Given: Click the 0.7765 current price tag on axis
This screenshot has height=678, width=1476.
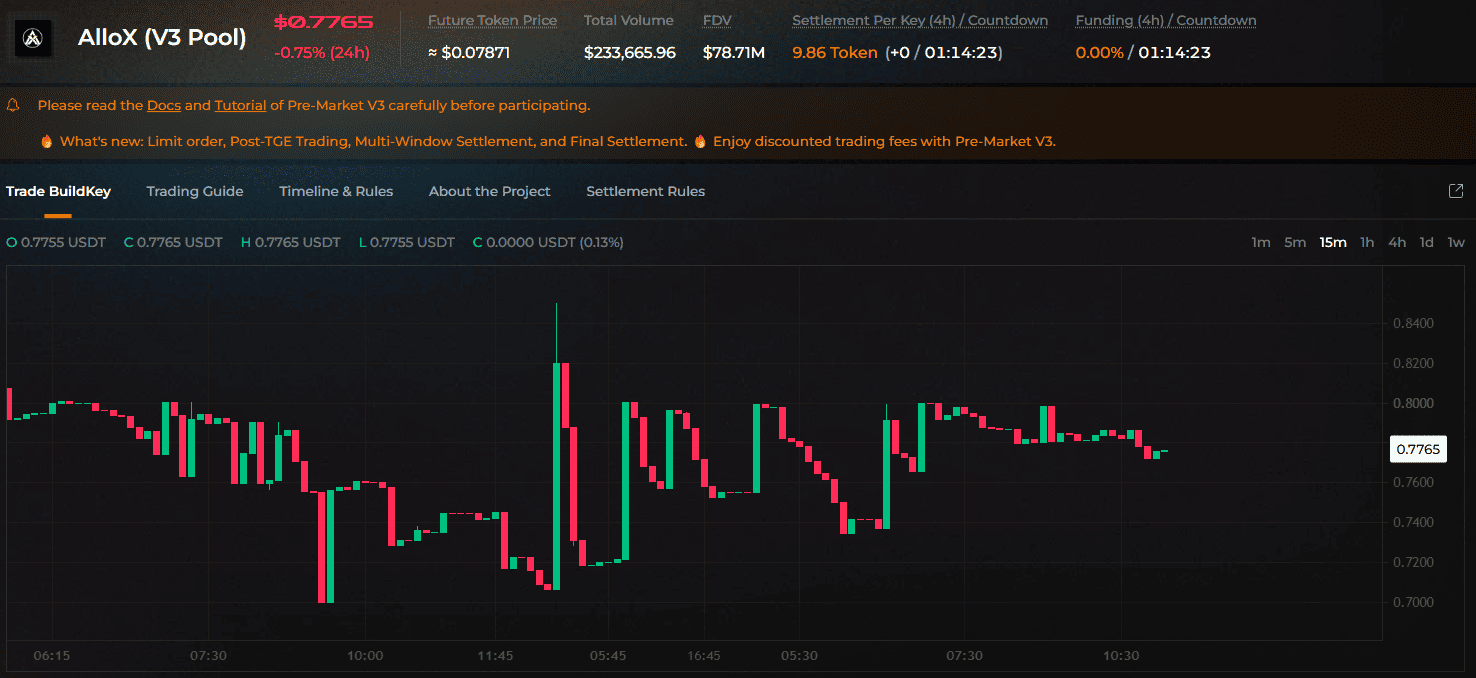Looking at the screenshot, I should click(1418, 449).
